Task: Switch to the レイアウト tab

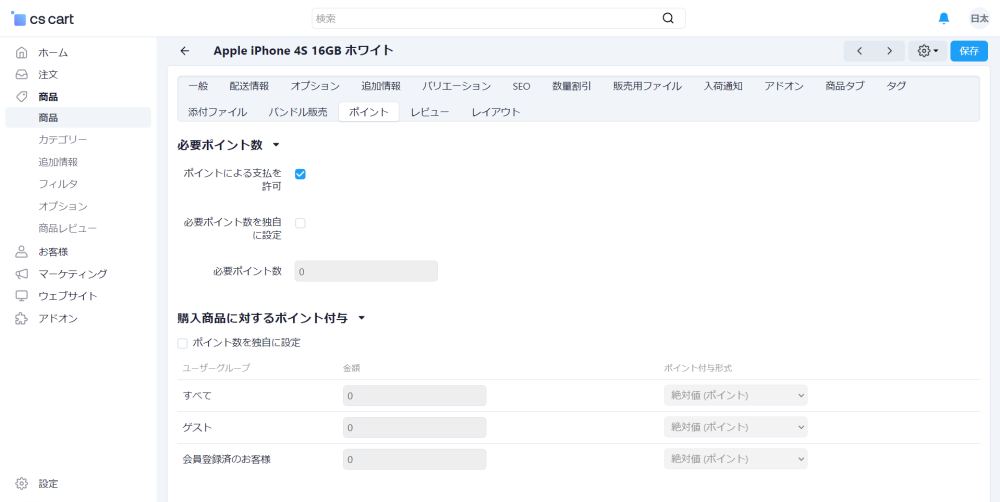Action: [496, 112]
